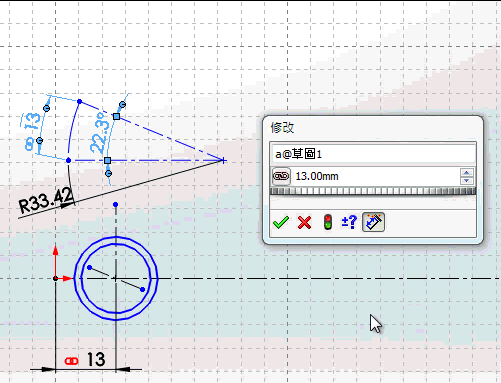Select the point above the circle's vertical centerline

115,204
